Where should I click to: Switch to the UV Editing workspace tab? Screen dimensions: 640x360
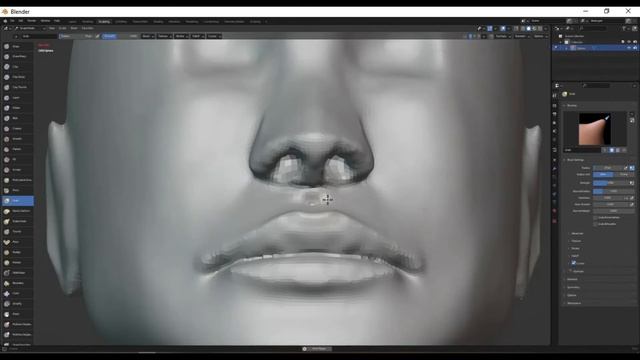pos(121,22)
